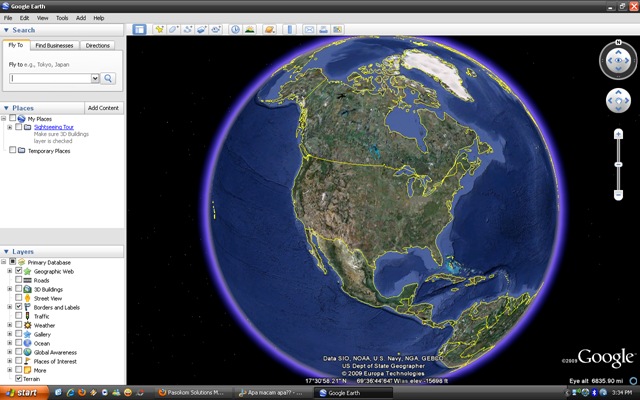Disable the Terrain checkbox
The image size is (640, 400).
point(19,378)
